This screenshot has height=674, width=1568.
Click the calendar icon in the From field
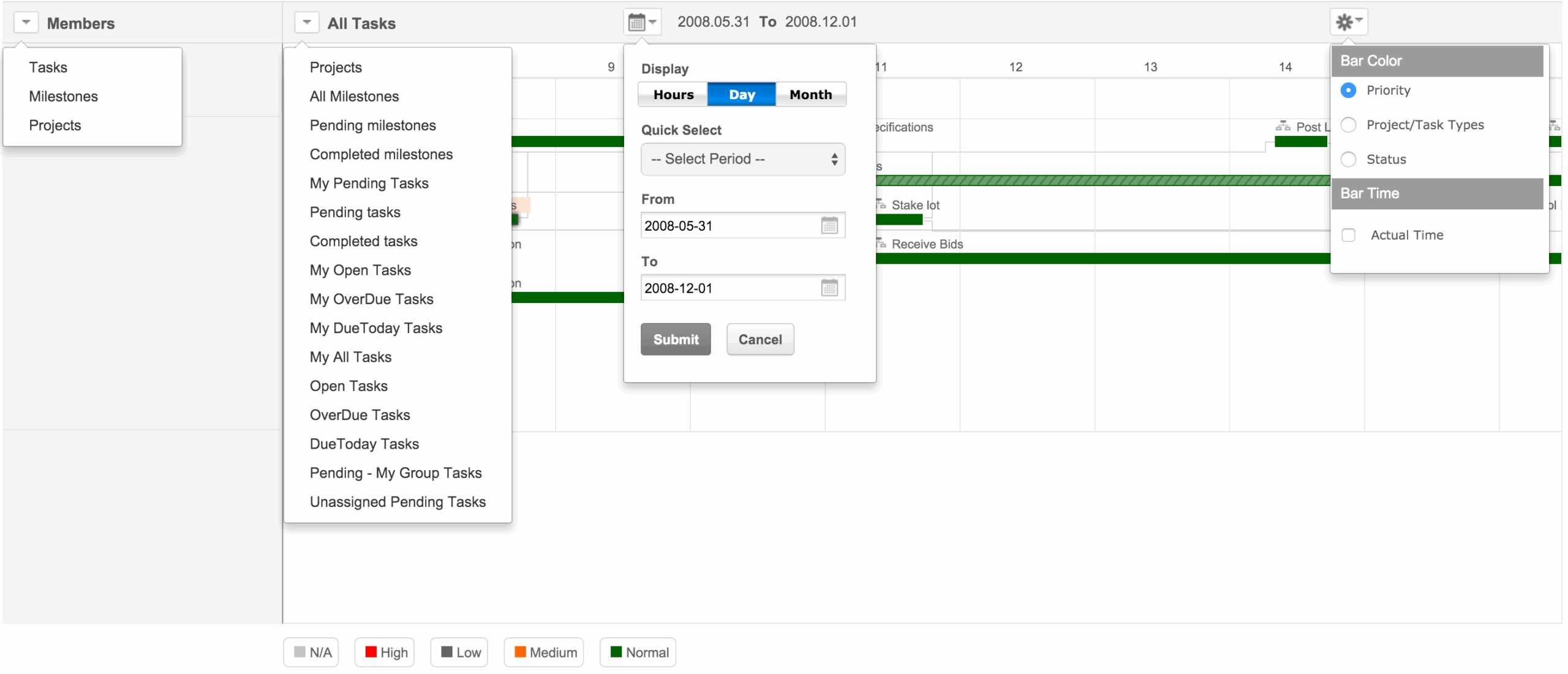point(830,225)
